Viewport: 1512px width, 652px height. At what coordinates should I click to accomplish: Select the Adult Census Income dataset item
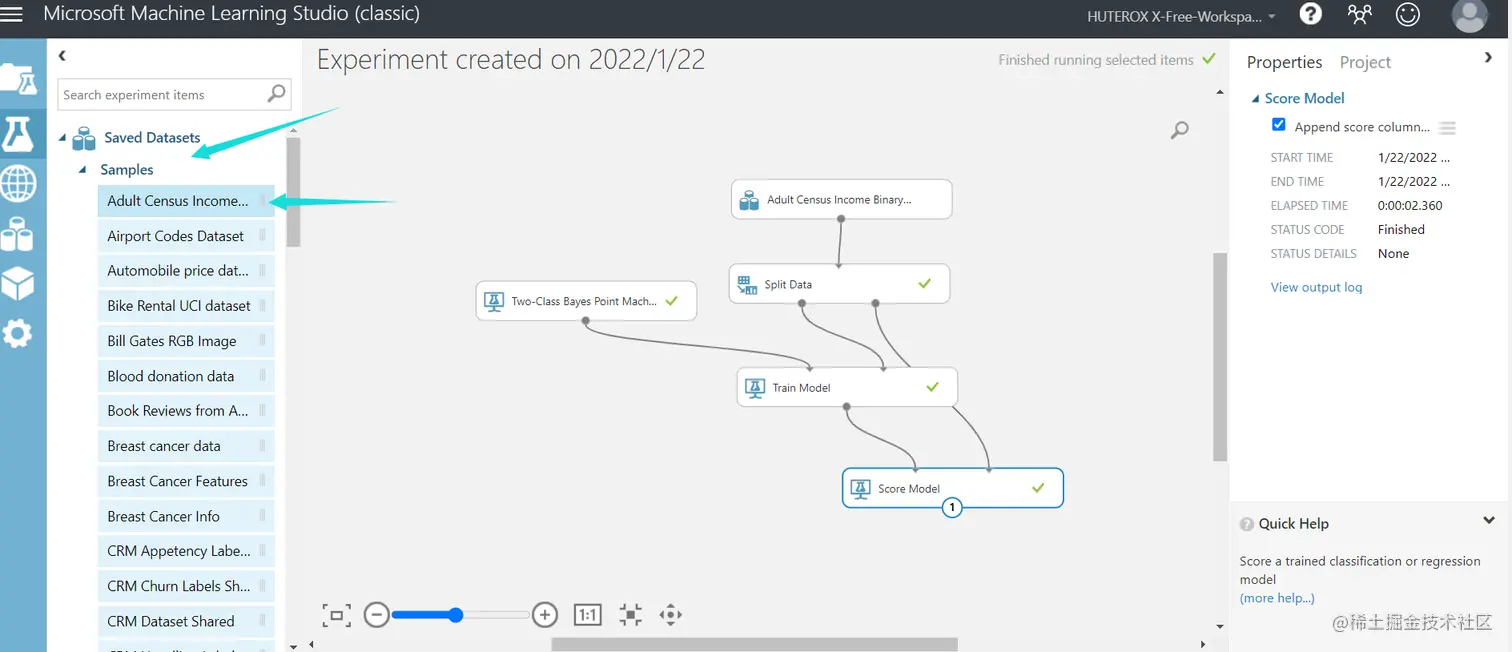tap(186, 201)
